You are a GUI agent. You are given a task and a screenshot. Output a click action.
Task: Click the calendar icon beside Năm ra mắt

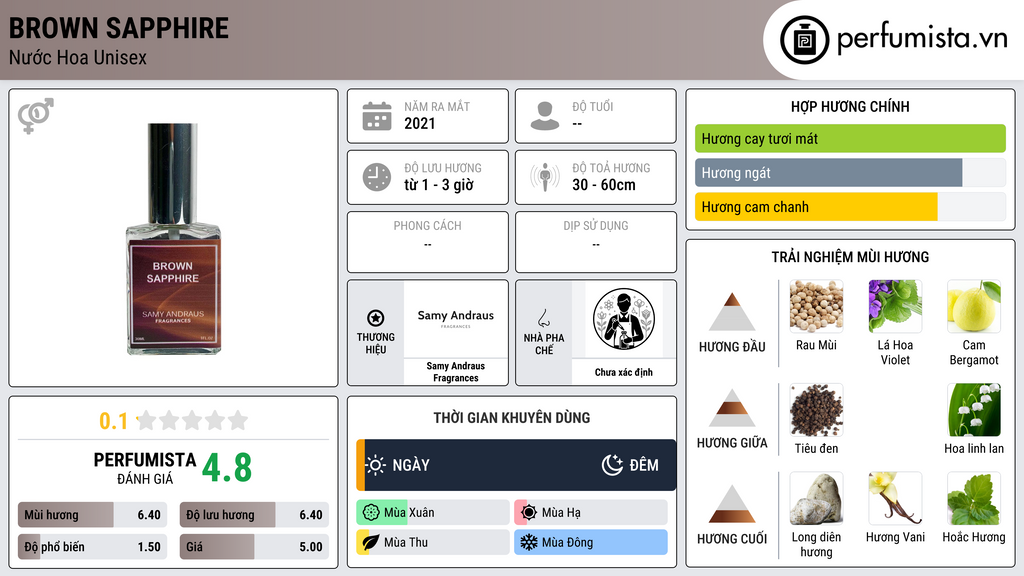coord(377,116)
